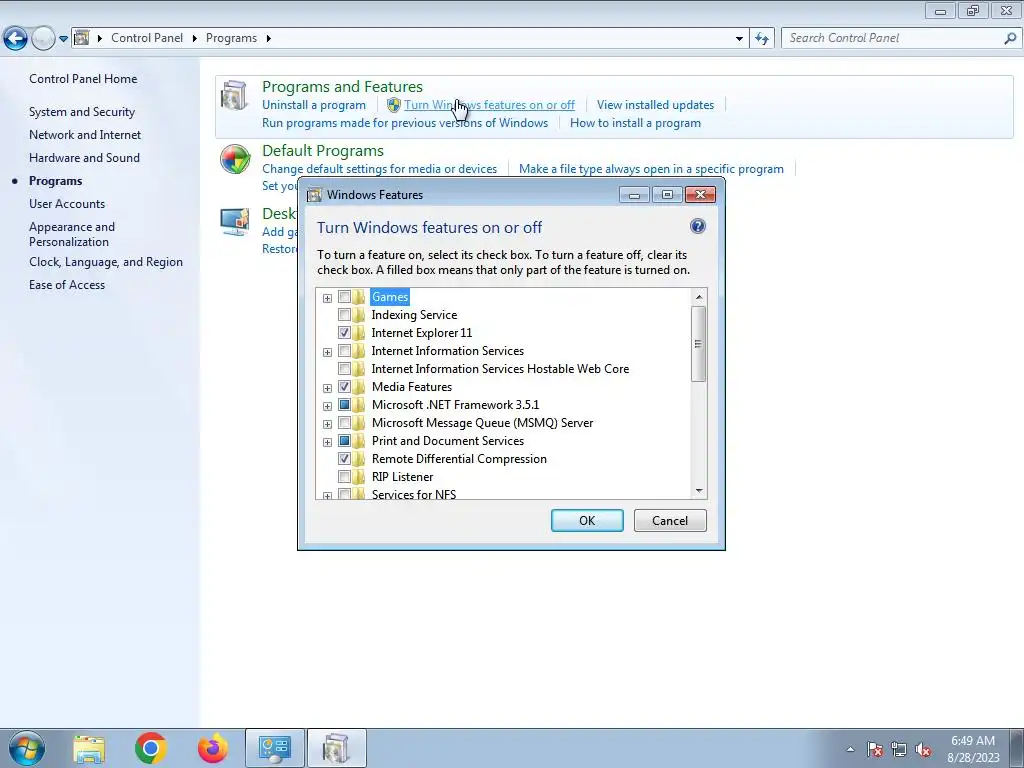Click the muted volume tray icon
1024x768 pixels.
click(923, 749)
